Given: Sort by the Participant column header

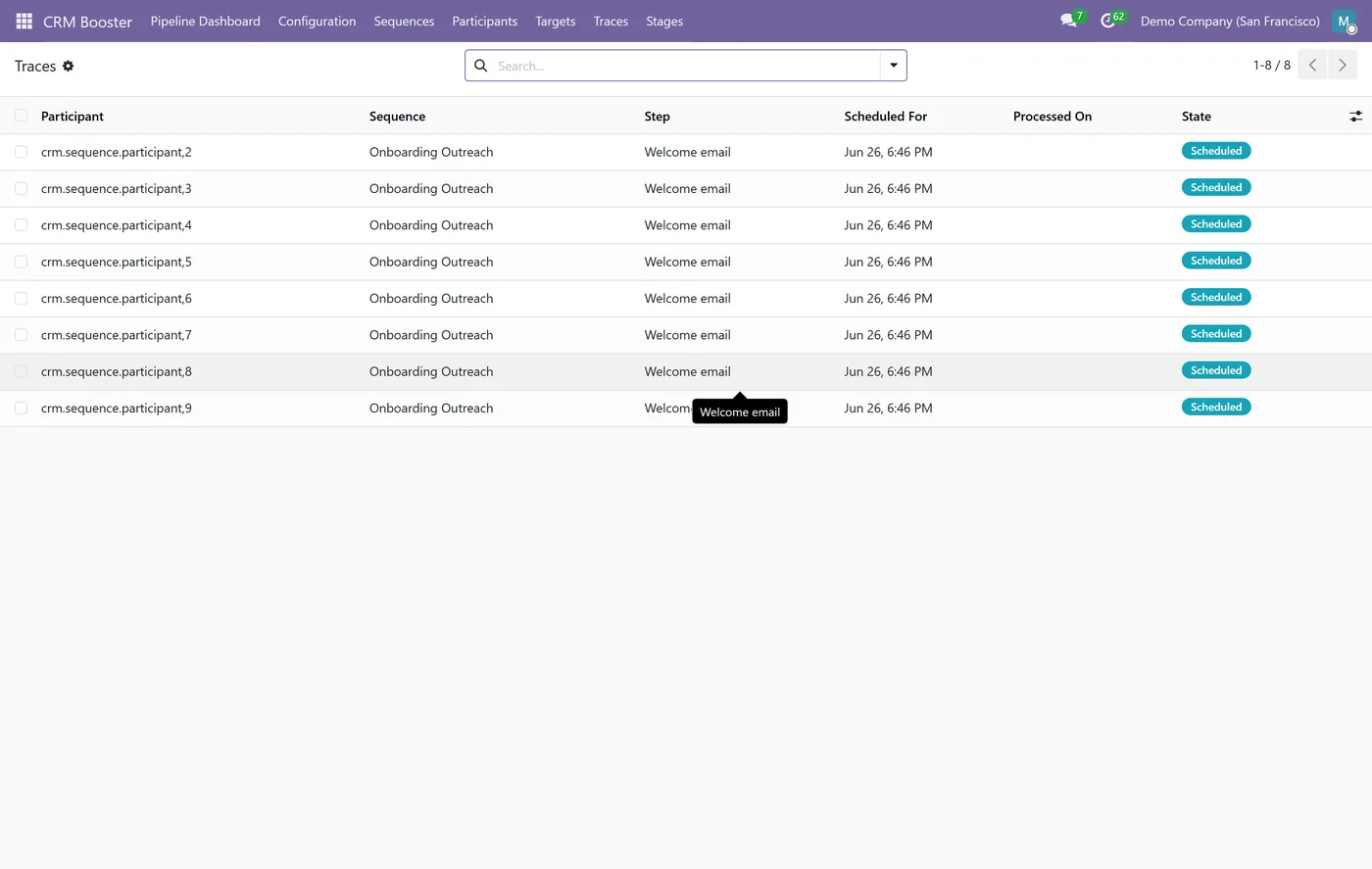Looking at the screenshot, I should 73,116.
